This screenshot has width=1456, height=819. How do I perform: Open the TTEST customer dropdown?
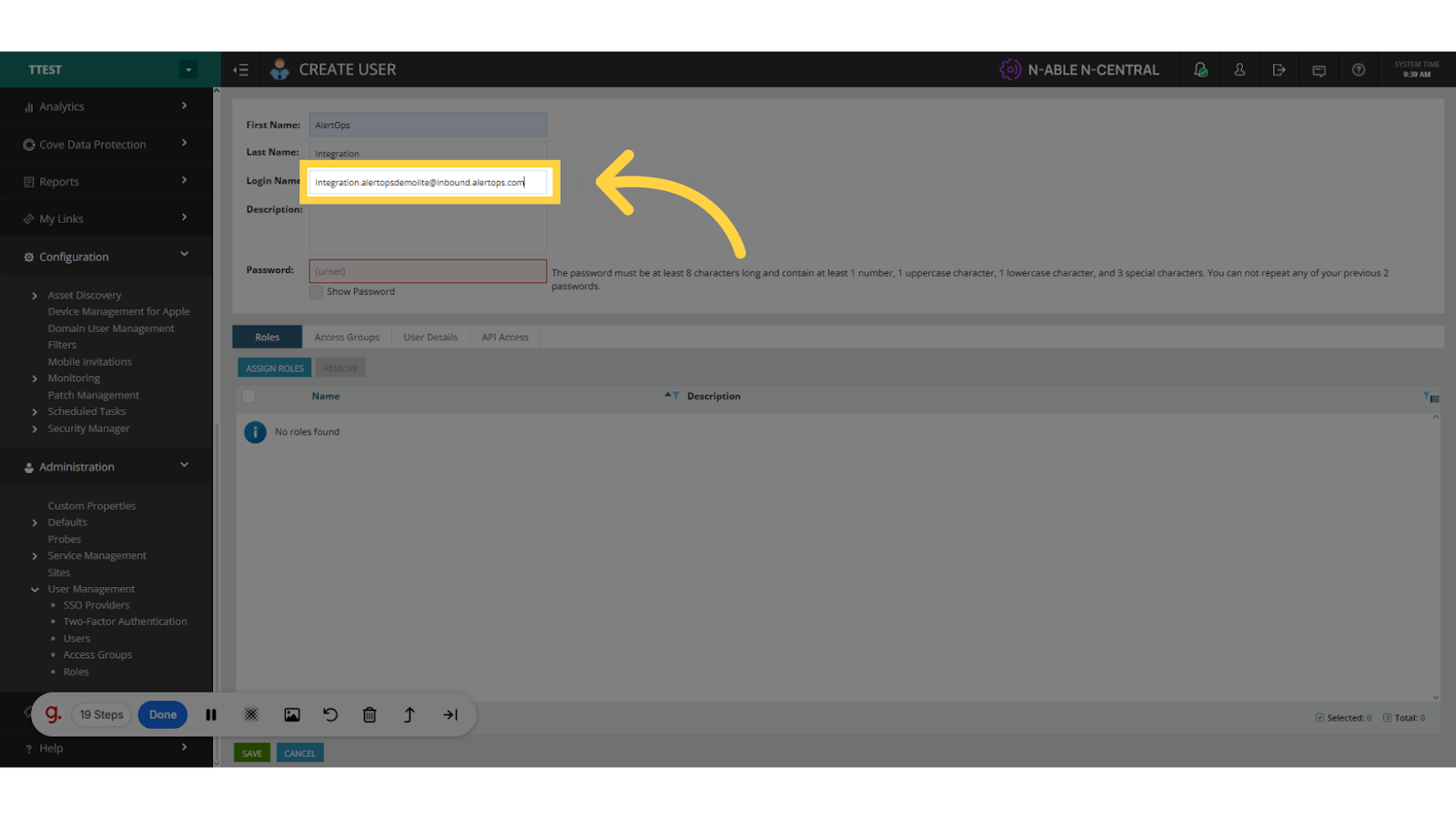click(x=188, y=70)
